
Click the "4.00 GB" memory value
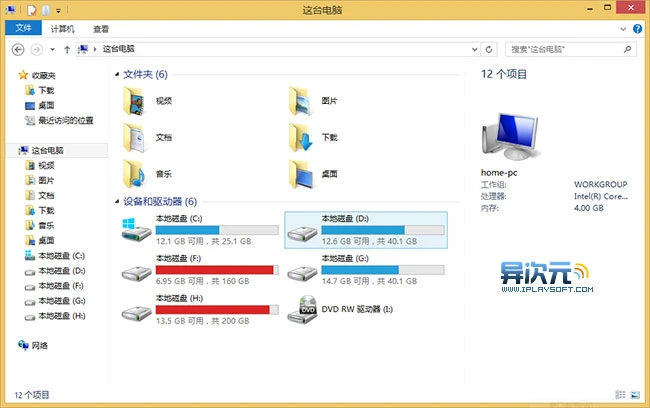click(x=589, y=208)
